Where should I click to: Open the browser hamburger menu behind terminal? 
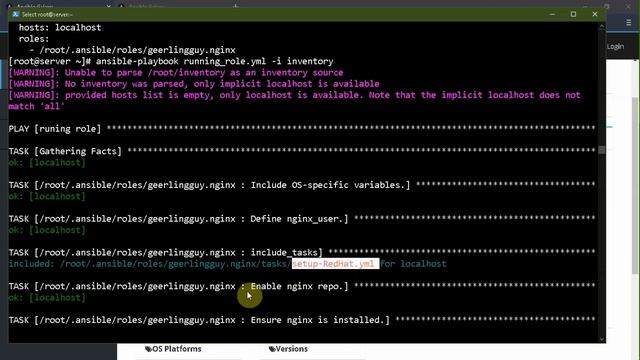pos(629,23)
